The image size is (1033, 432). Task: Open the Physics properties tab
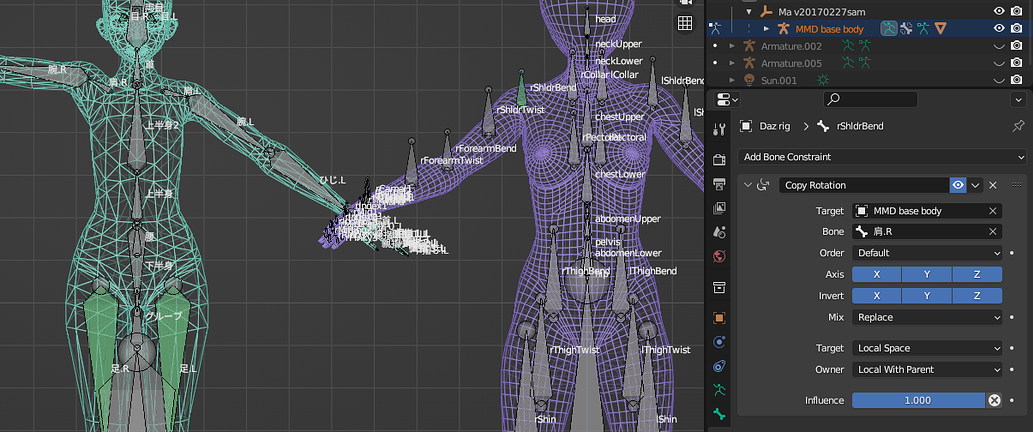click(x=719, y=342)
